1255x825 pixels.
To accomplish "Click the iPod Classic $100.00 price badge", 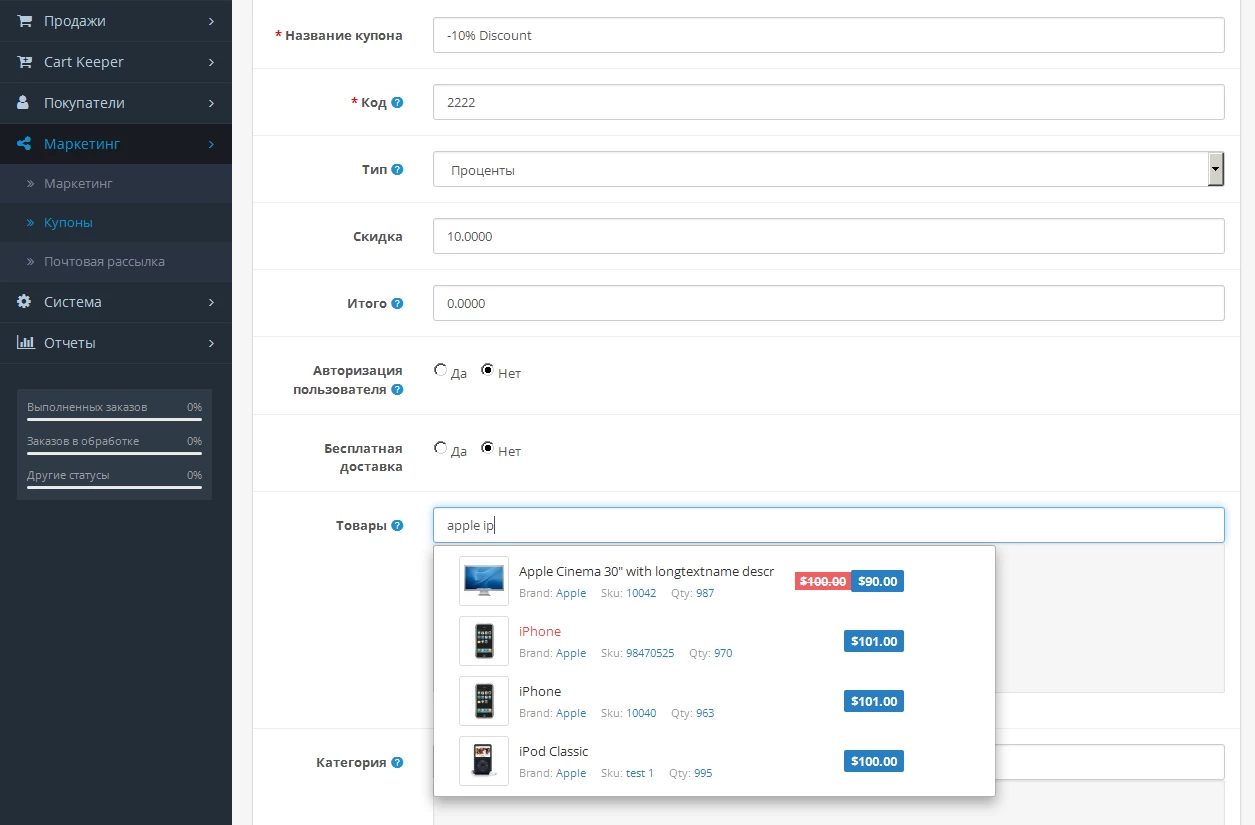I will point(874,761).
